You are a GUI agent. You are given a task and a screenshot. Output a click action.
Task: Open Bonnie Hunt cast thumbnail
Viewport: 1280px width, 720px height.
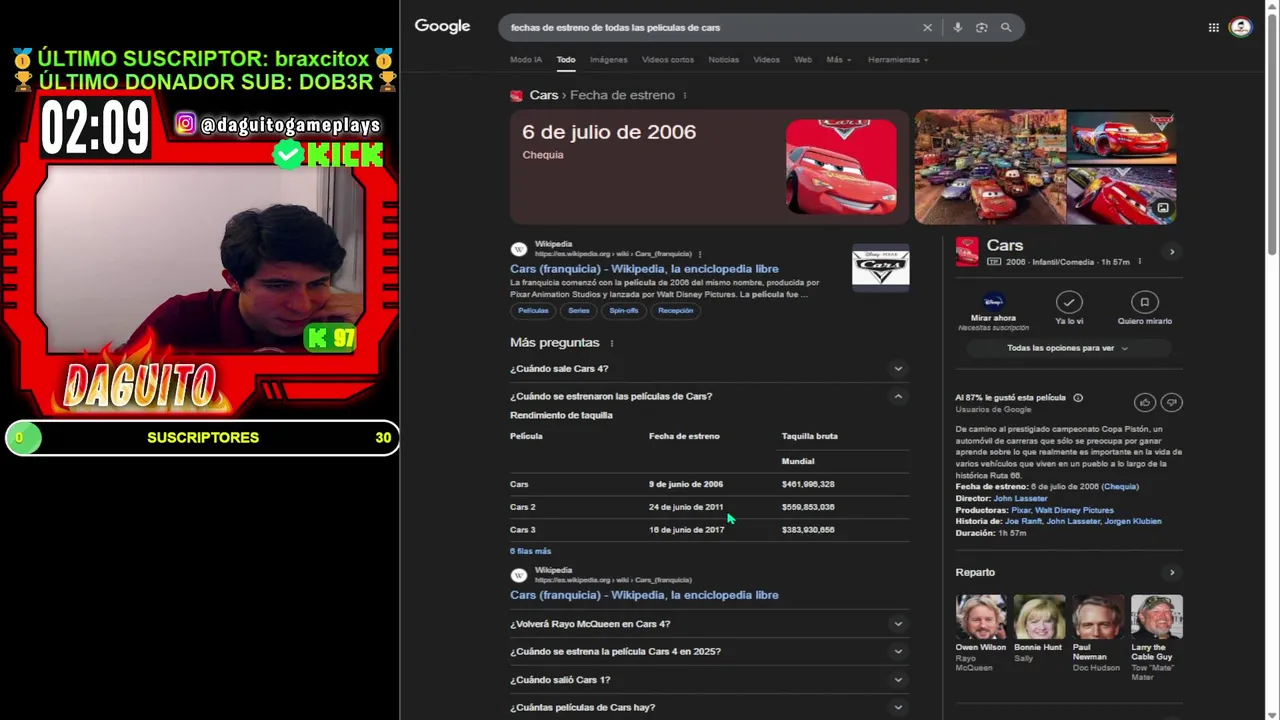coord(1039,617)
